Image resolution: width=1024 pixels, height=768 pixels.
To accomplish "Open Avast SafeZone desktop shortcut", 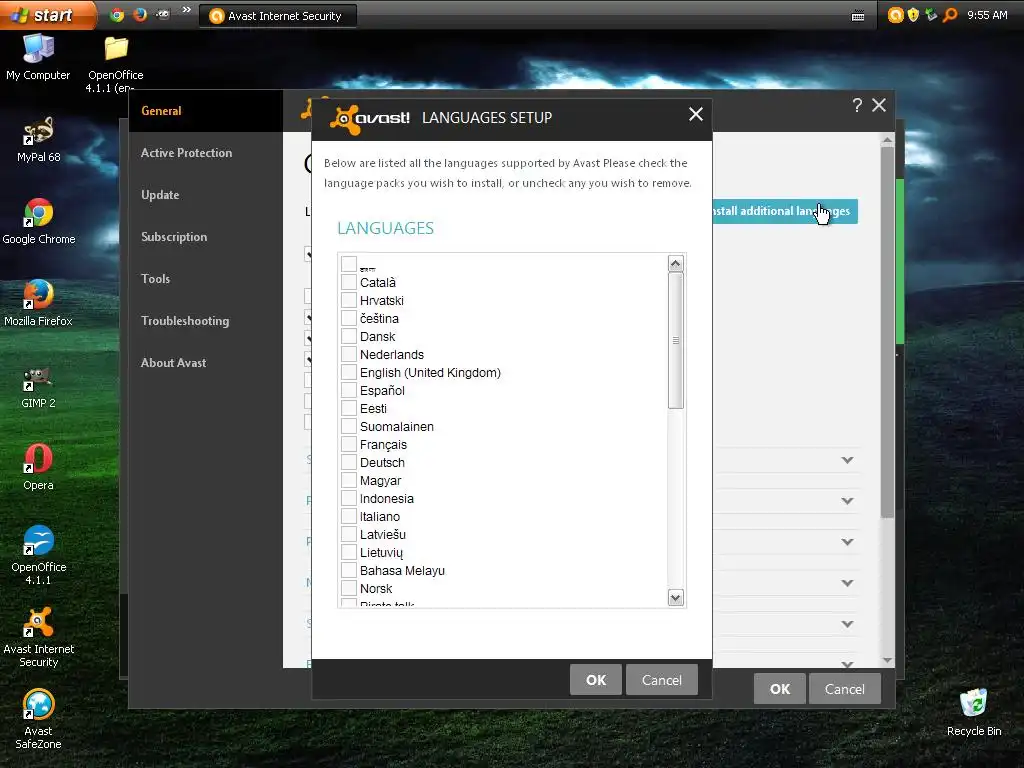I will [x=39, y=719].
